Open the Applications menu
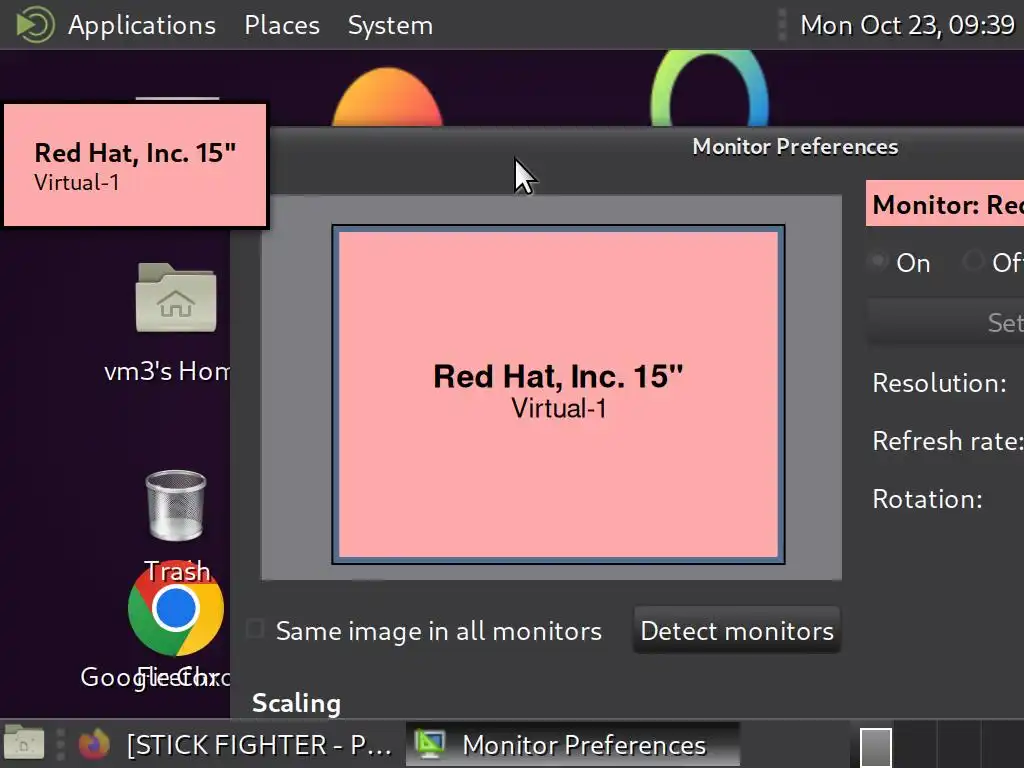The width and height of the screenshot is (1024, 768). pyautogui.click(x=142, y=25)
